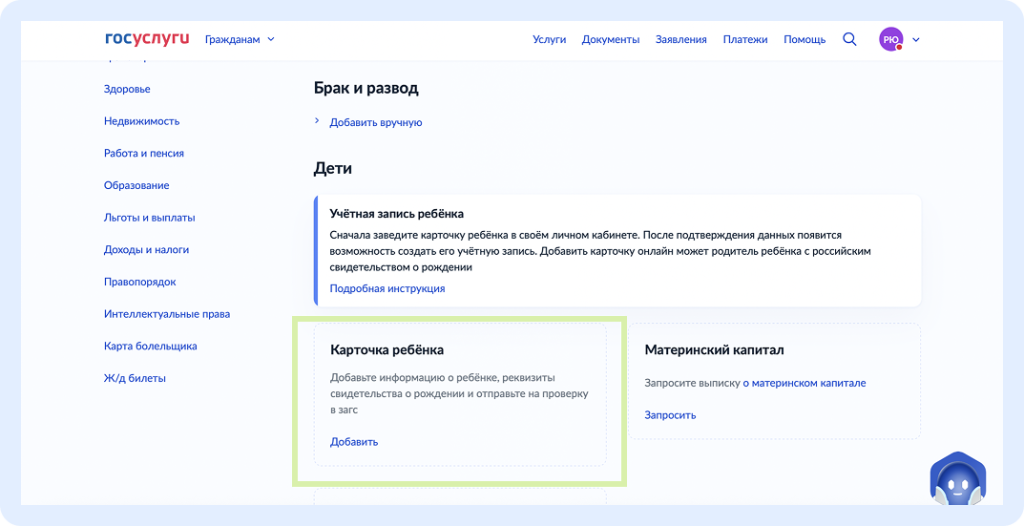Click Запросить in Материнский капитал card
Screen dimensions: 1024x526
pyautogui.click(x=670, y=414)
